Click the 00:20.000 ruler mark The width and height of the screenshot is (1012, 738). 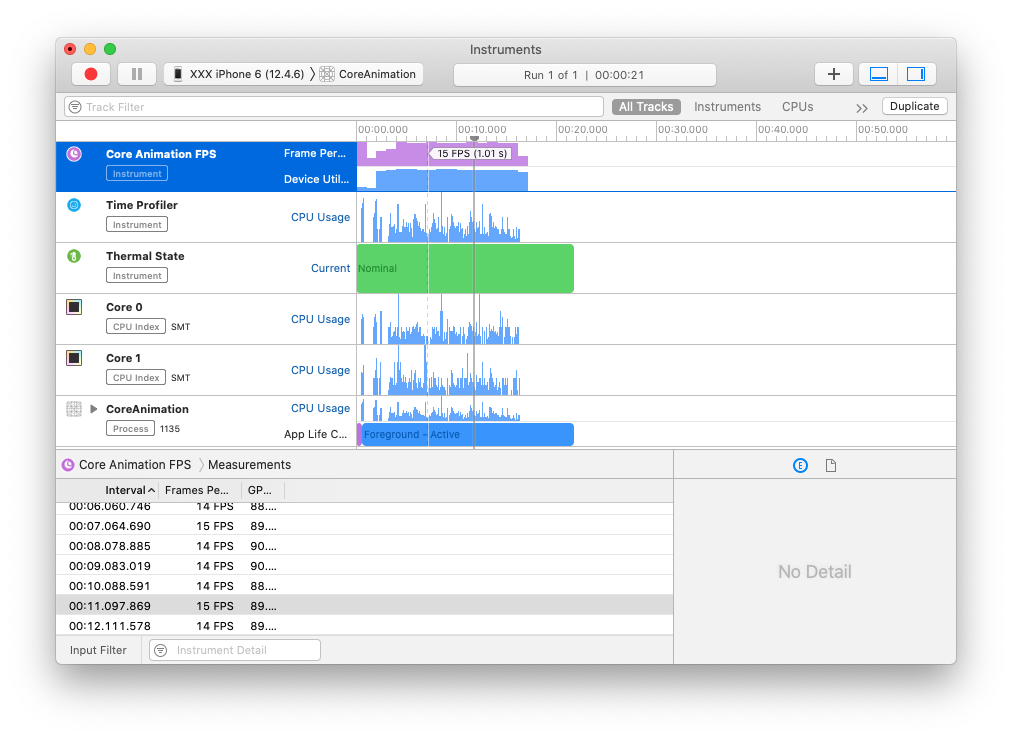(582, 129)
